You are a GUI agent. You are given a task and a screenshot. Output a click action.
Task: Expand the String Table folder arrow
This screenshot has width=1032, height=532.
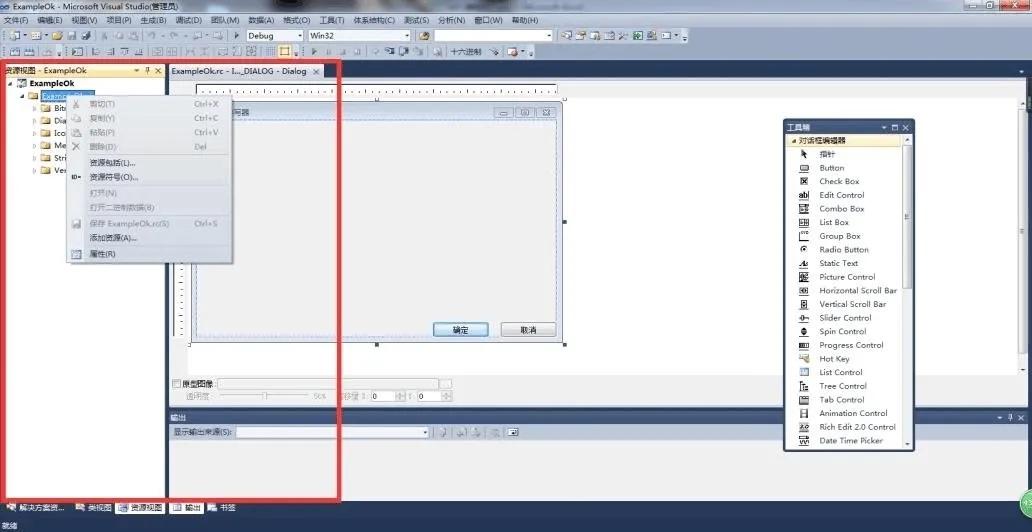35,158
